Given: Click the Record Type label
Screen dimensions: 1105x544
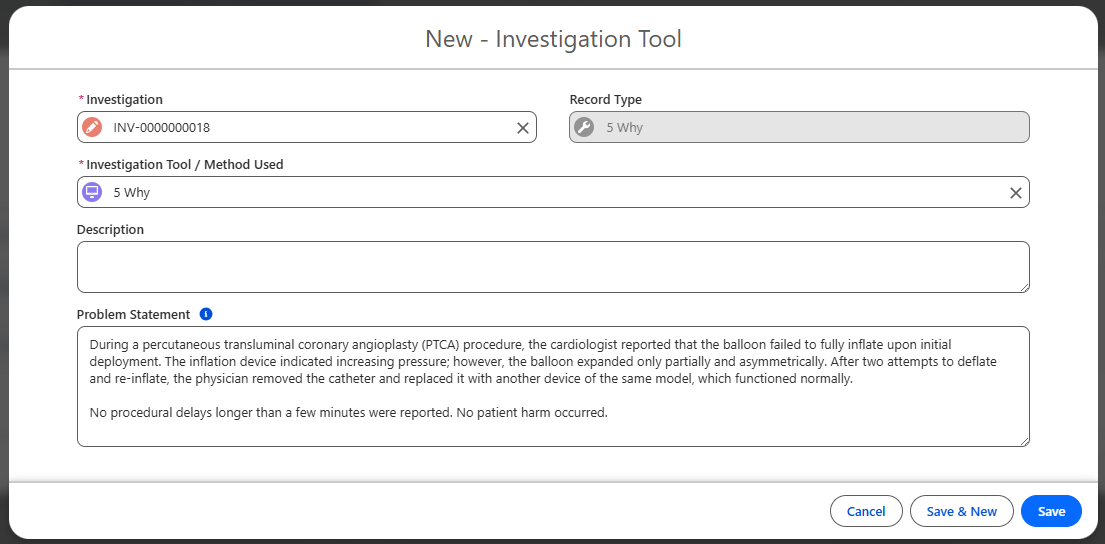Looking at the screenshot, I should [605, 100].
